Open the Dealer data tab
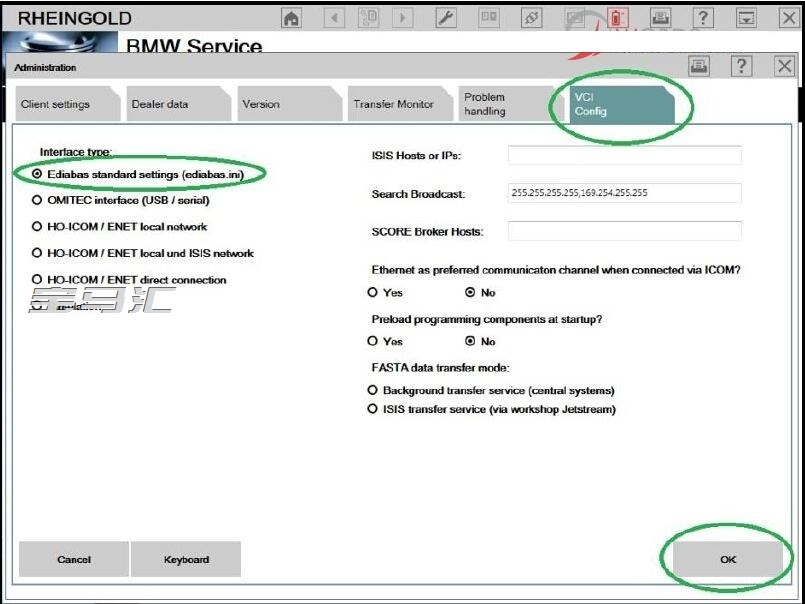The height and width of the screenshot is (604, 805). pos(178,104)
